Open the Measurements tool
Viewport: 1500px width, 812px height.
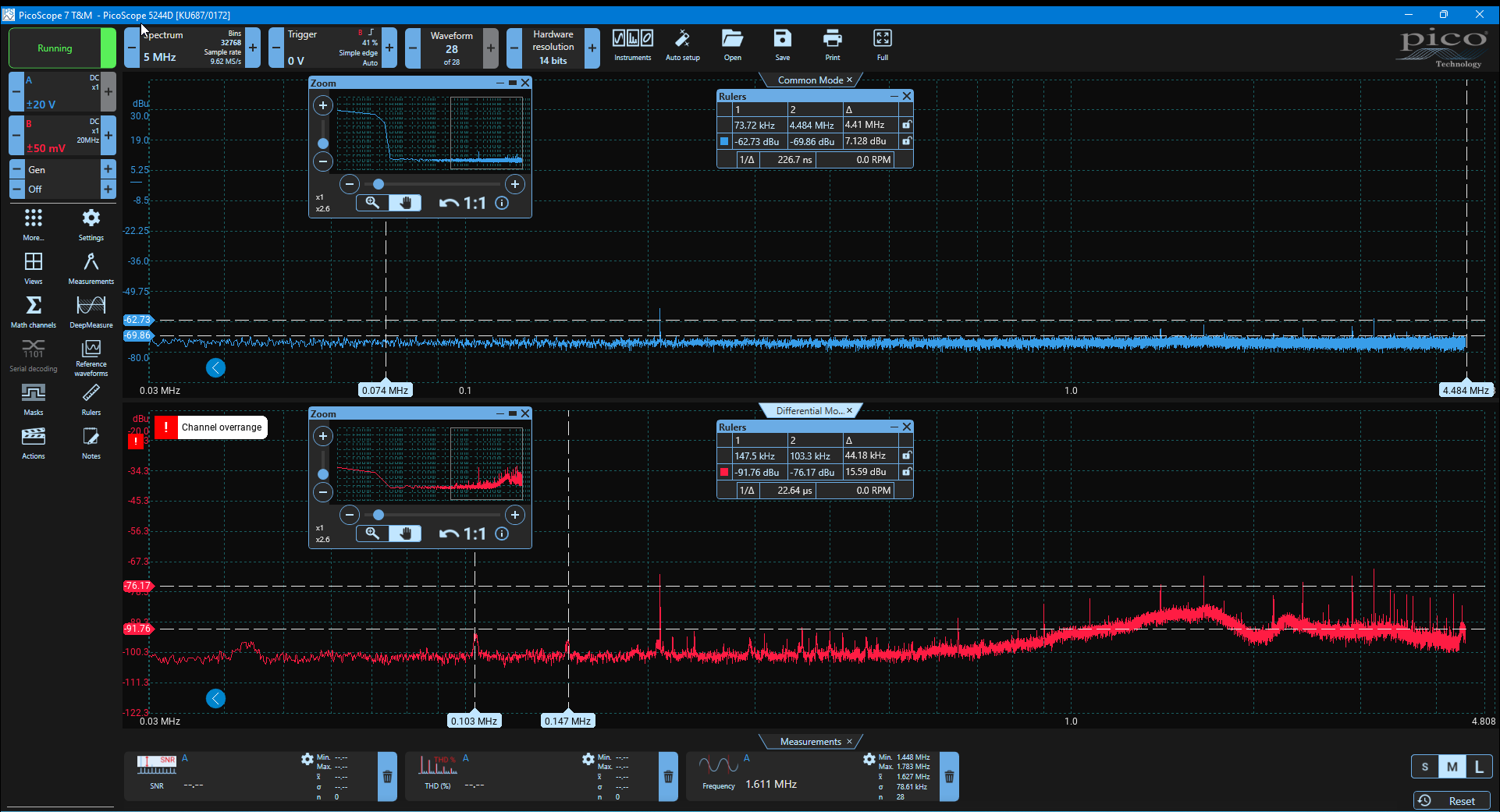click(91, 268)
